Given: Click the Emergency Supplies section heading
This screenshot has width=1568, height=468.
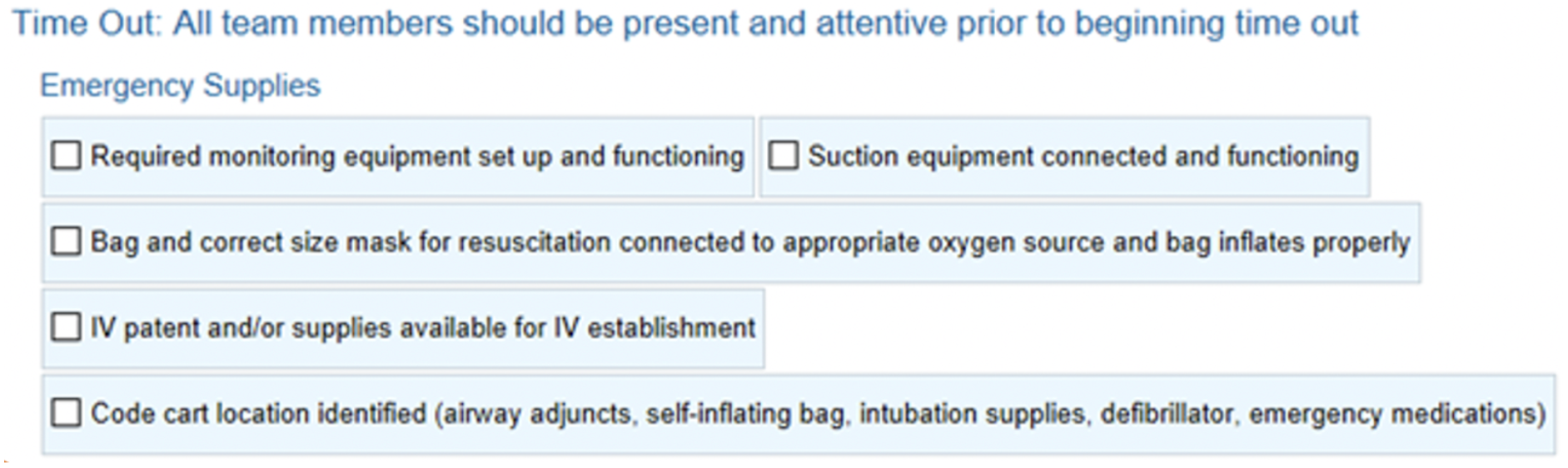Looking at the screenshot, I should pyautogui.click(x=180, y=86).
